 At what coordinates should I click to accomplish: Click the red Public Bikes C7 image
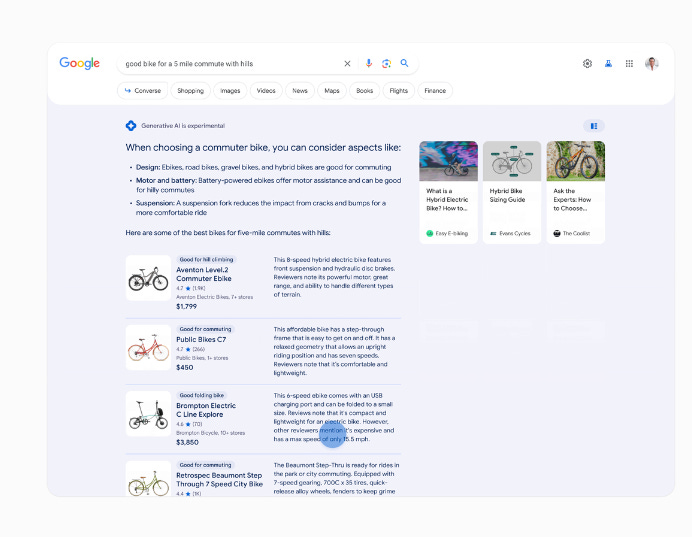coord(148,348)
